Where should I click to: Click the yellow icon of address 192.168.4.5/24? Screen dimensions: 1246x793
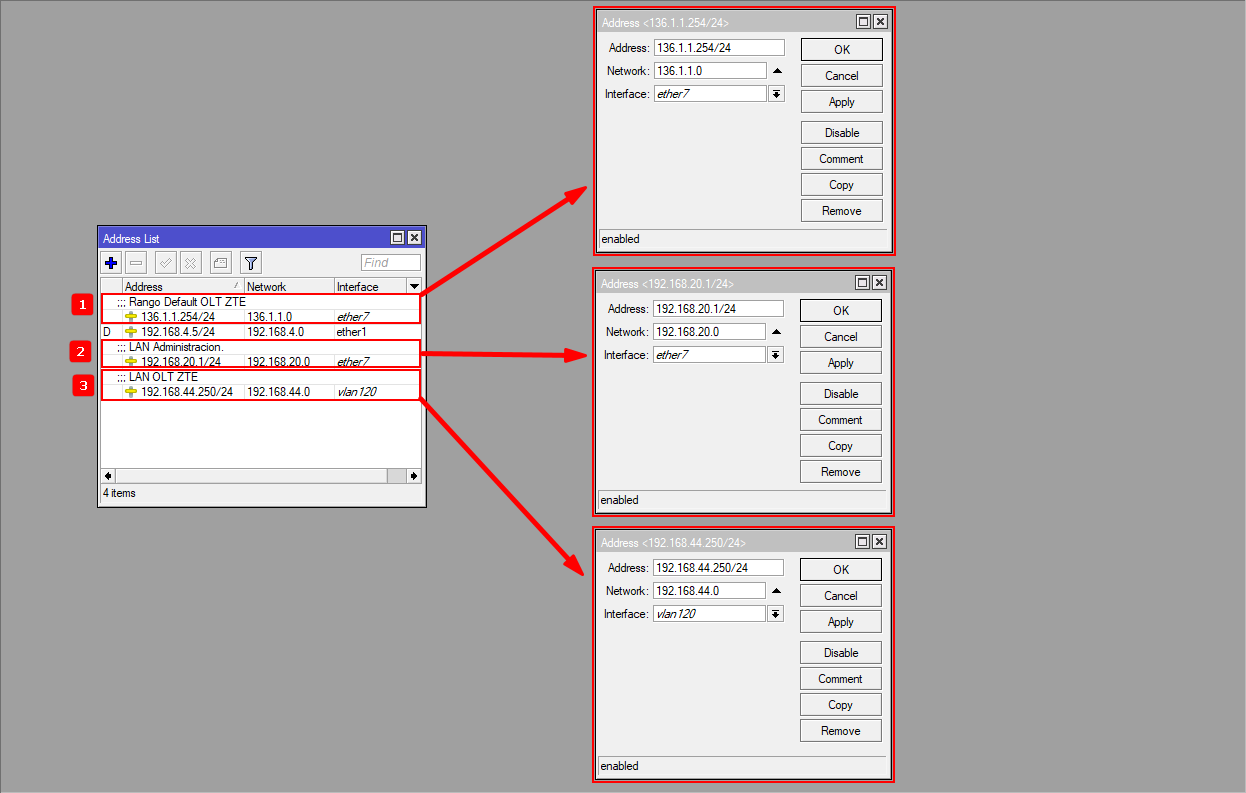tap(131, 332)
